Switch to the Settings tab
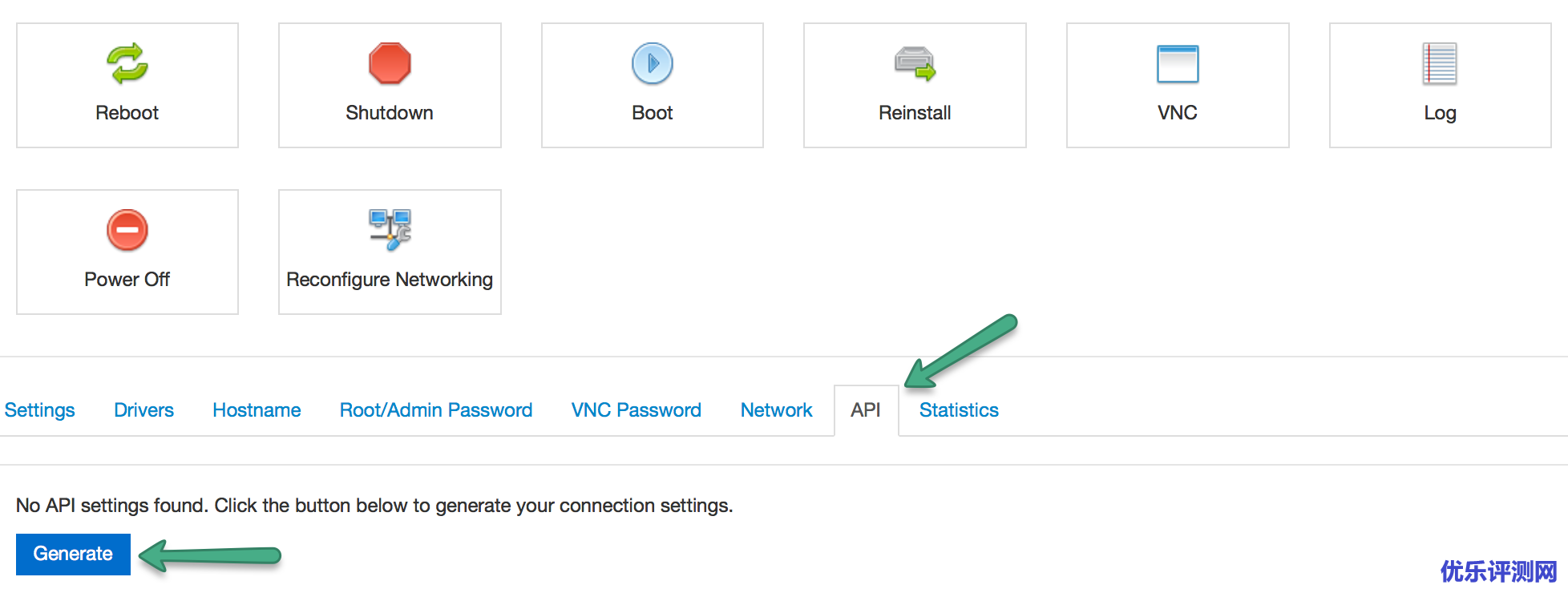Viewport: 1568px width, 593px height. [x=40, y=410]
